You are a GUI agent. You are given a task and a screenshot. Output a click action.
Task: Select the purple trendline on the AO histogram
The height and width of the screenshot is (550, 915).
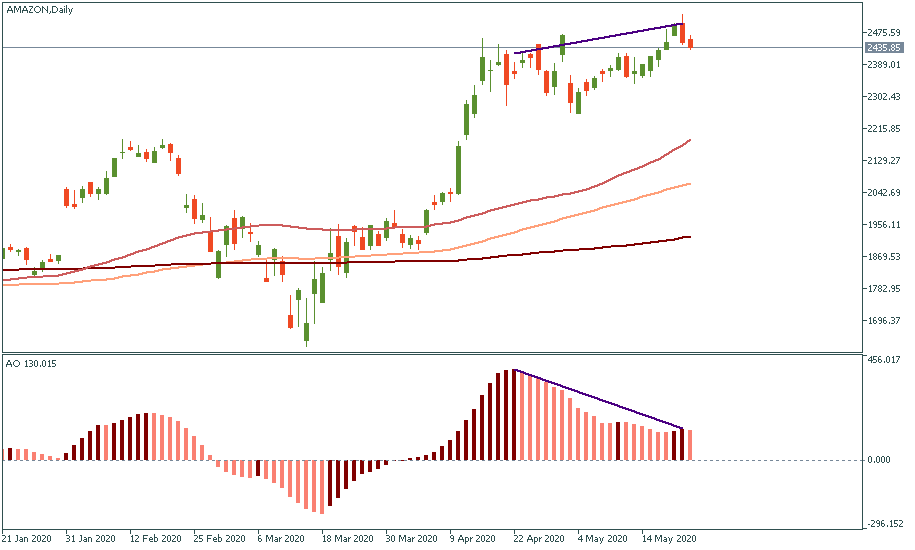(600, 400)
